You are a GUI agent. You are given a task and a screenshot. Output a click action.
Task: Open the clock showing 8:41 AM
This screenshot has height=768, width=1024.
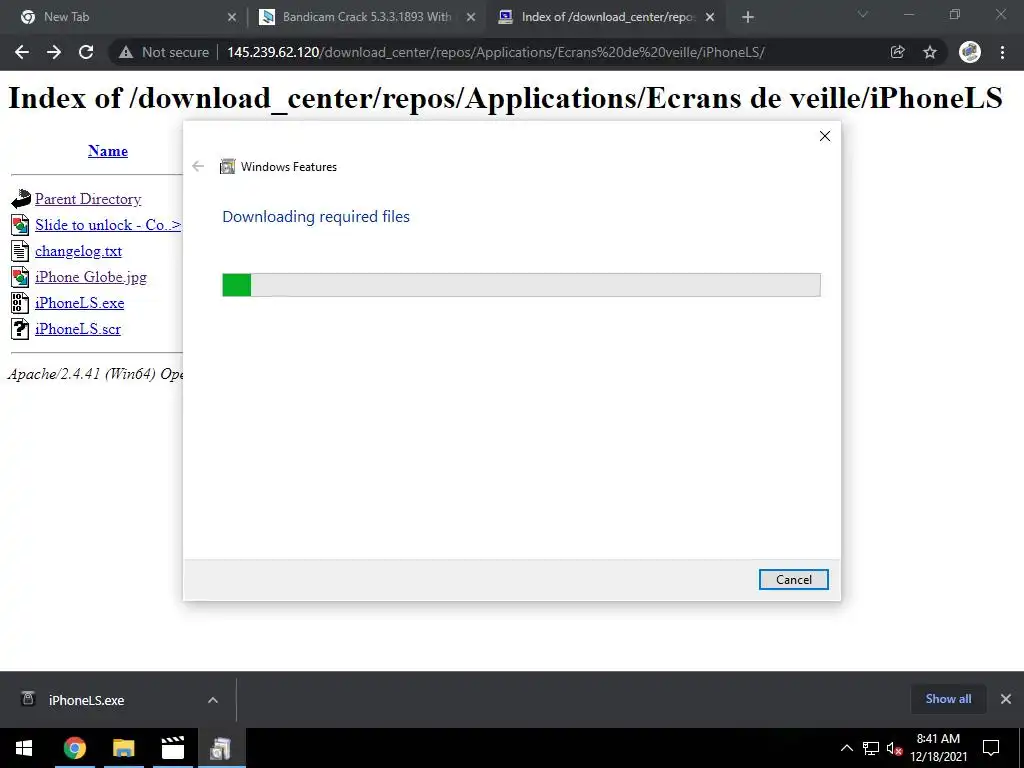938,748
